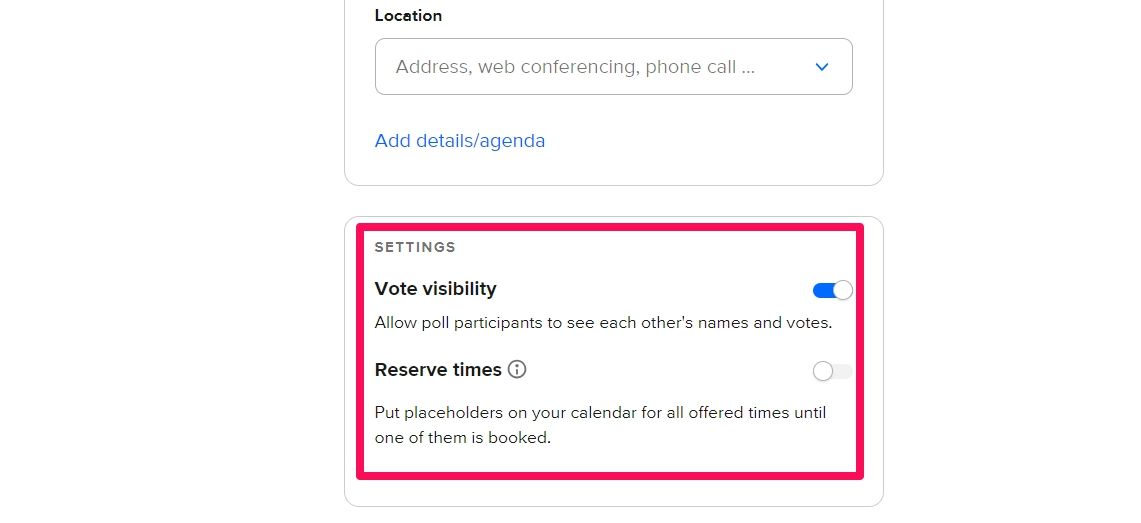Screen dimensions: 1141x523
Task: Click the vote visibility description text
Action: (x=603, y=323)
